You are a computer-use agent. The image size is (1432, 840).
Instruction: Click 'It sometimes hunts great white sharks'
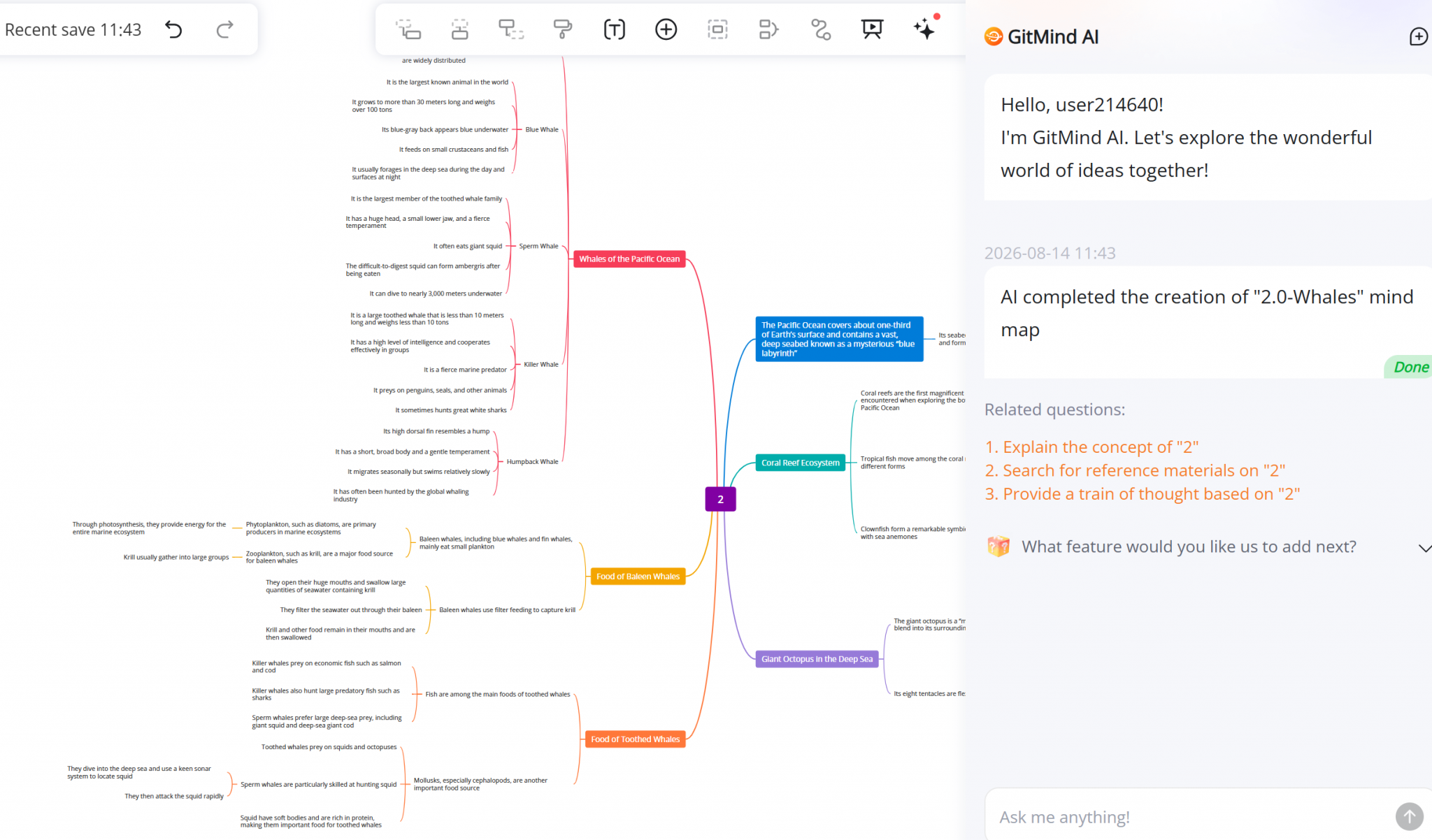pyautogui.click(x=451, y=410)
